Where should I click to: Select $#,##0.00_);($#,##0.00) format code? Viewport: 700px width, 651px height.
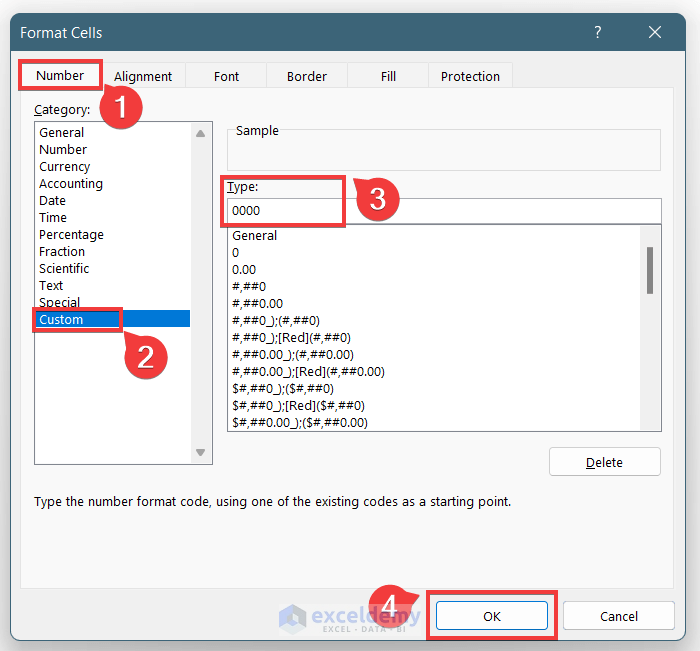tap(434, 422)
